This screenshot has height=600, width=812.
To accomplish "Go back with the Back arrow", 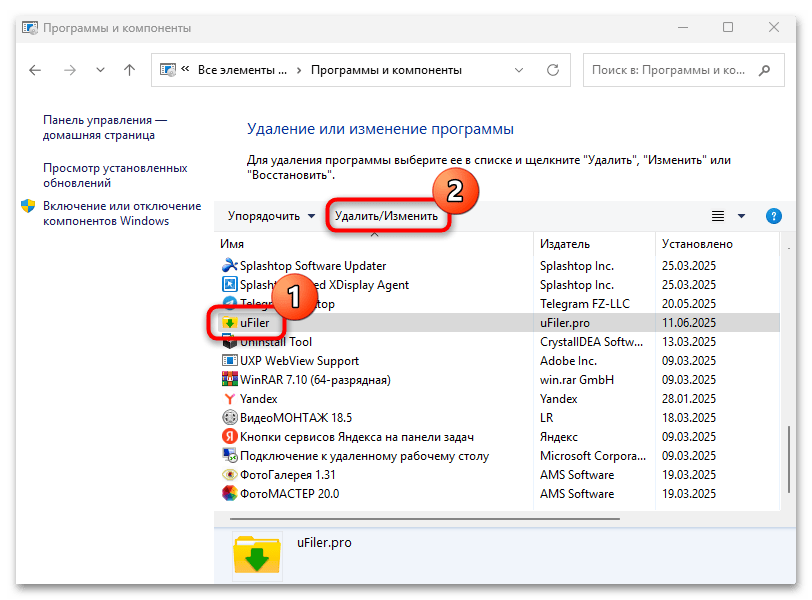I will (x=35, y=70).
